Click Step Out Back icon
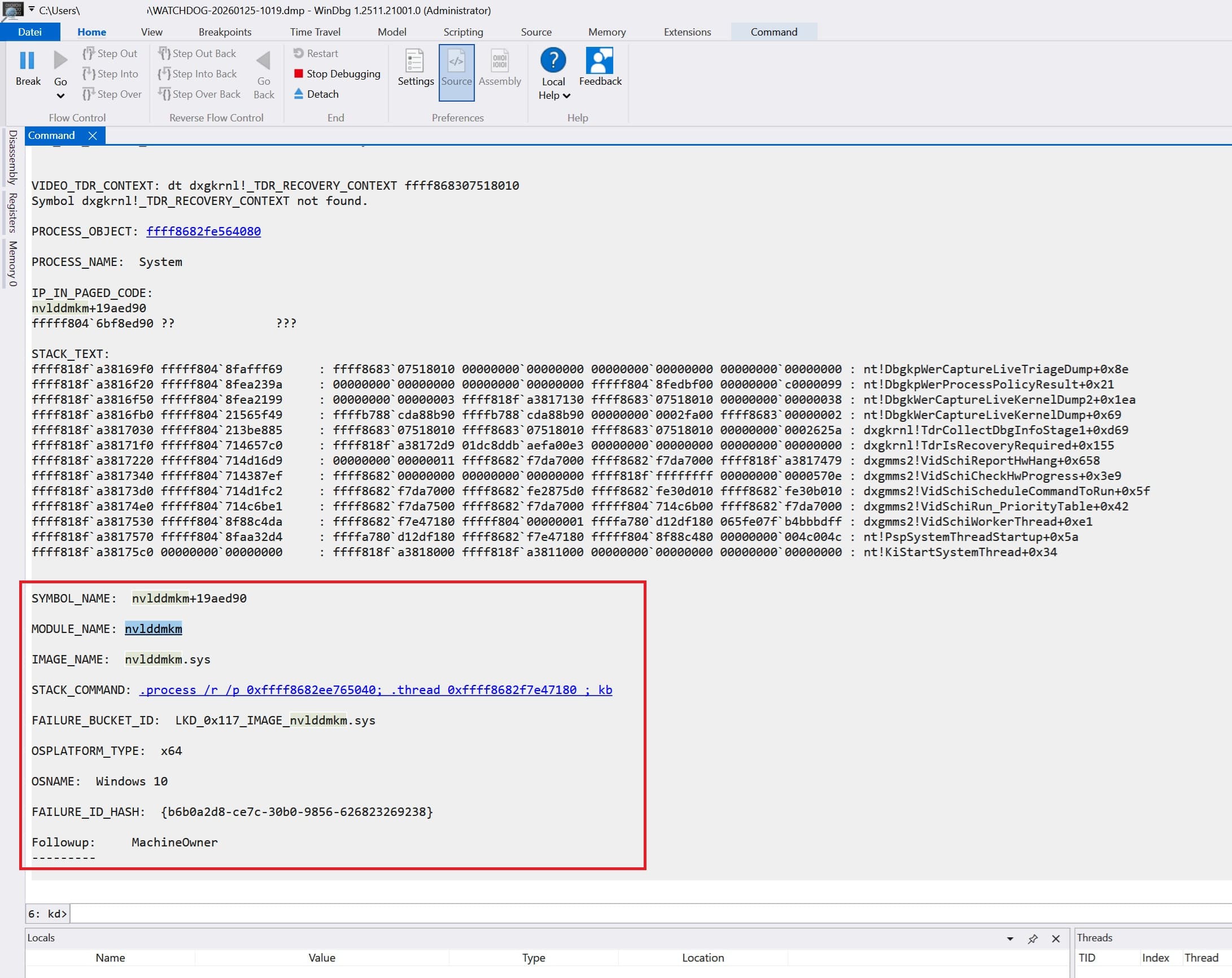 (164, 53)
